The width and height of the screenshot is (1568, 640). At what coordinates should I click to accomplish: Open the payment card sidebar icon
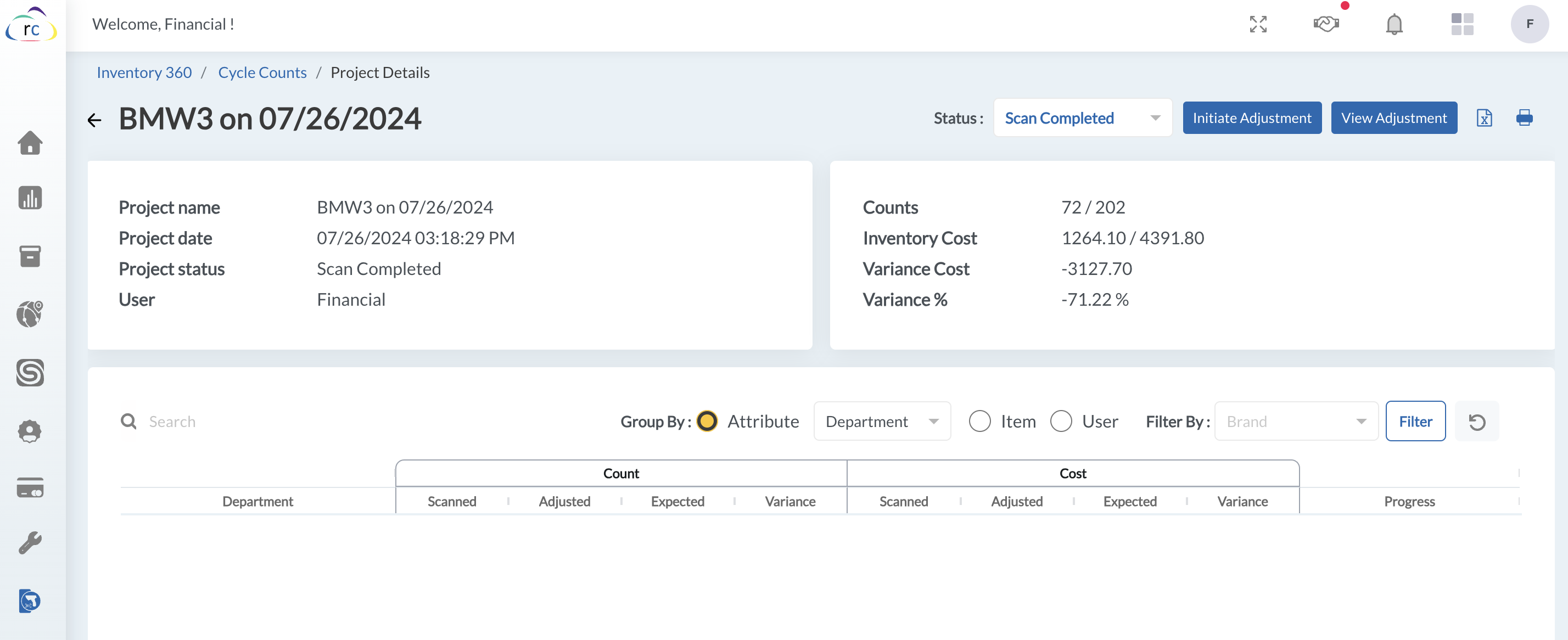pyautogui.click(x=30, y=487)
